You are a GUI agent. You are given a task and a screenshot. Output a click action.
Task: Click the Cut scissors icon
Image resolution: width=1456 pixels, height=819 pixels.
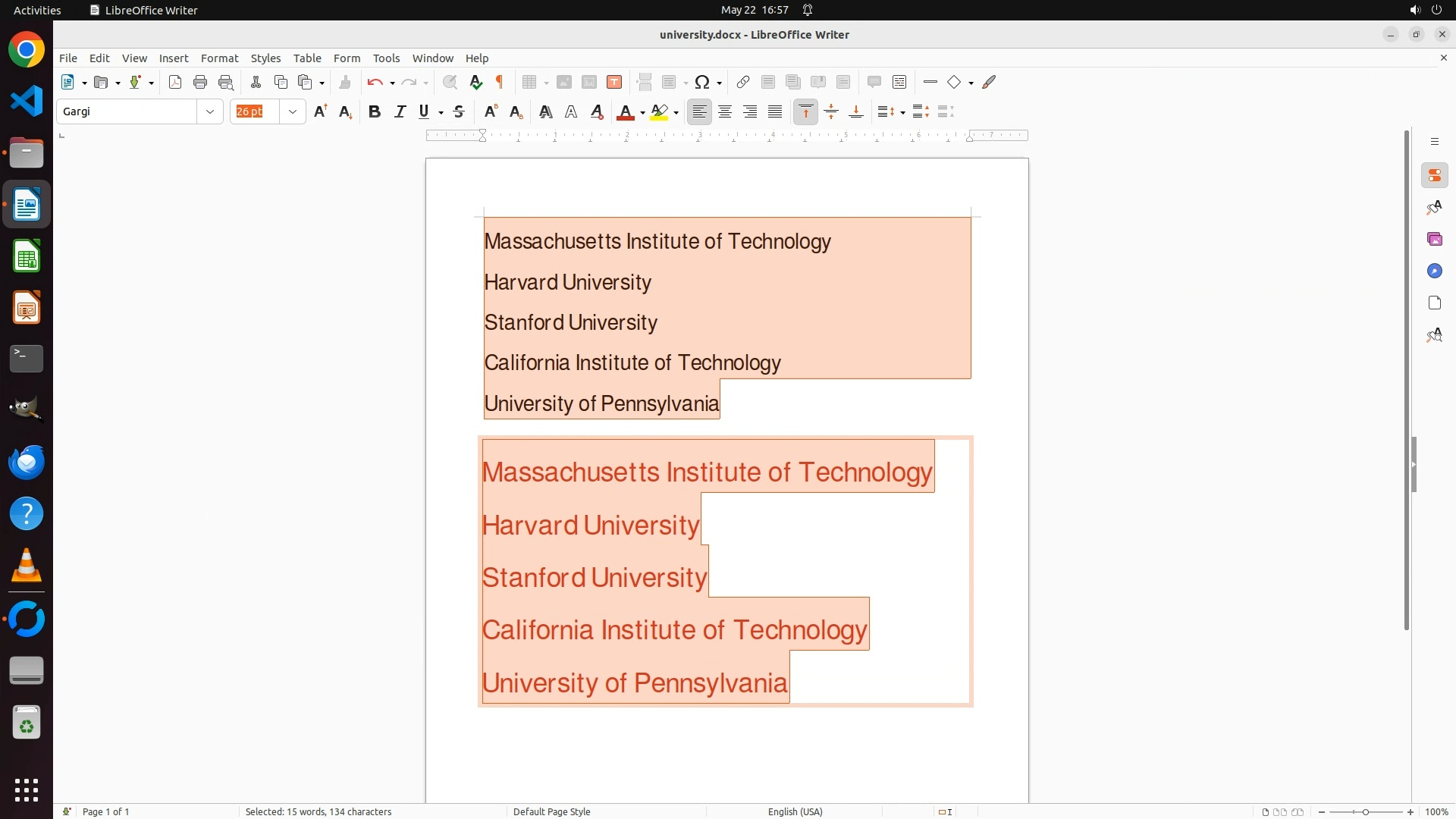pos(256,82)
